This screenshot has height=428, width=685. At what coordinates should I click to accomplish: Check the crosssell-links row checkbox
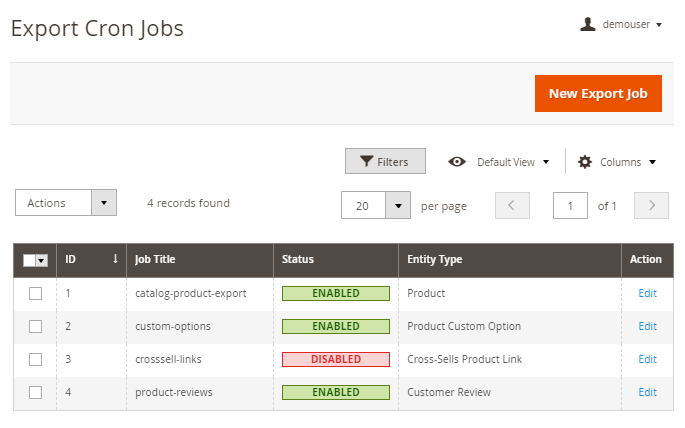pos(35,359)
